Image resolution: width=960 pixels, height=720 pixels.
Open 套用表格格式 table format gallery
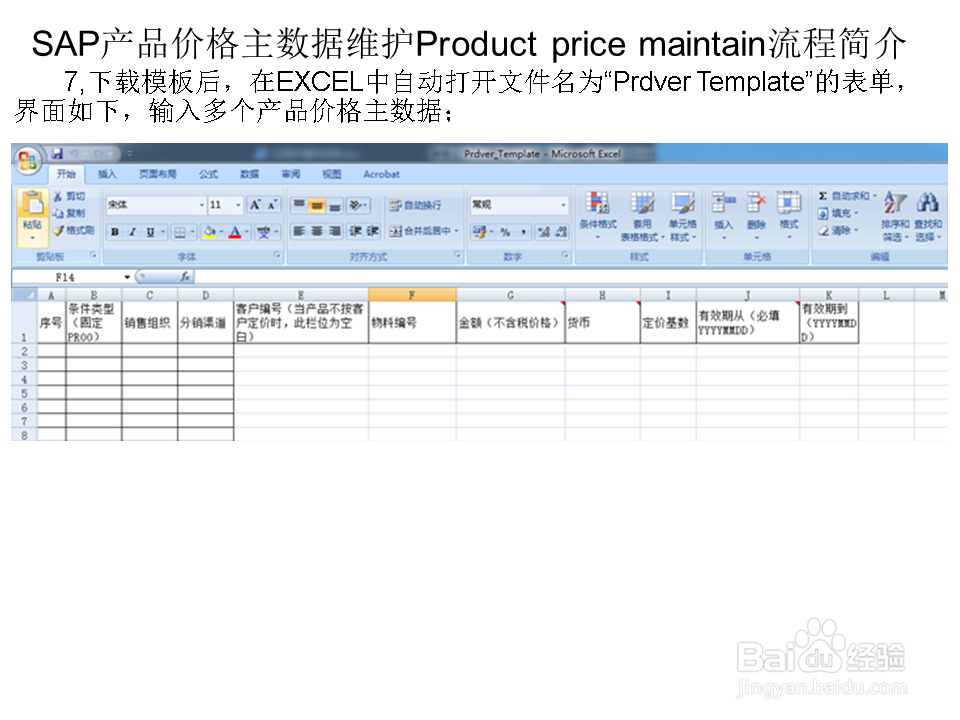[x=642, y=216]
